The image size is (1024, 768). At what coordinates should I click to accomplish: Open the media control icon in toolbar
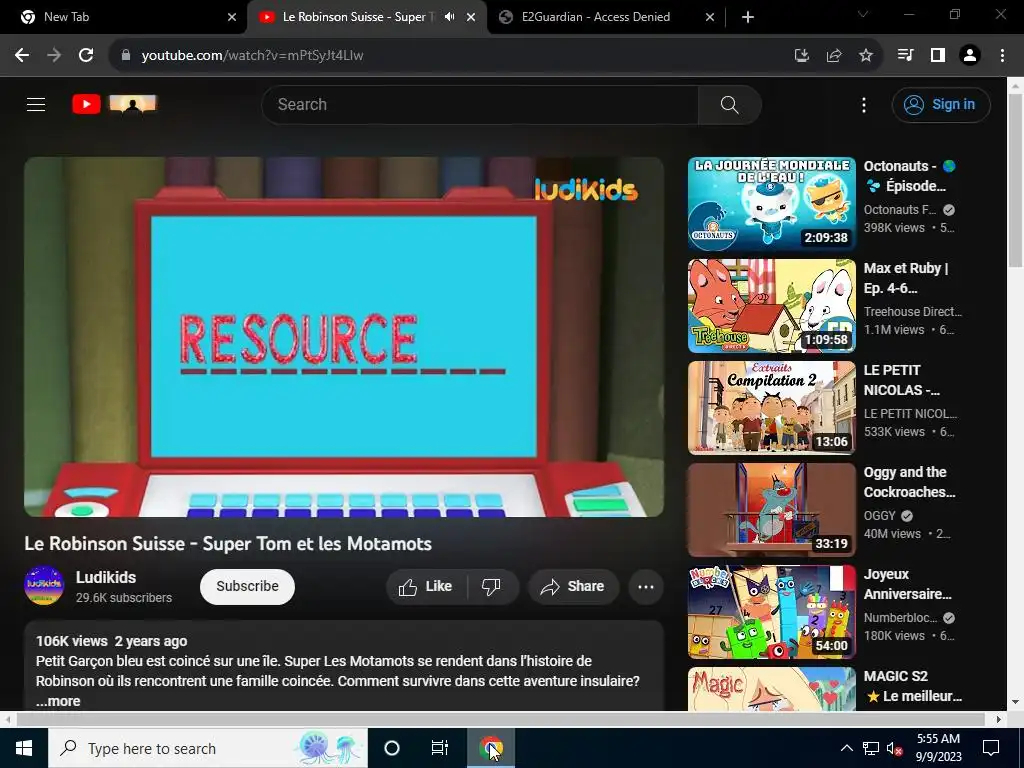(906, 56)
